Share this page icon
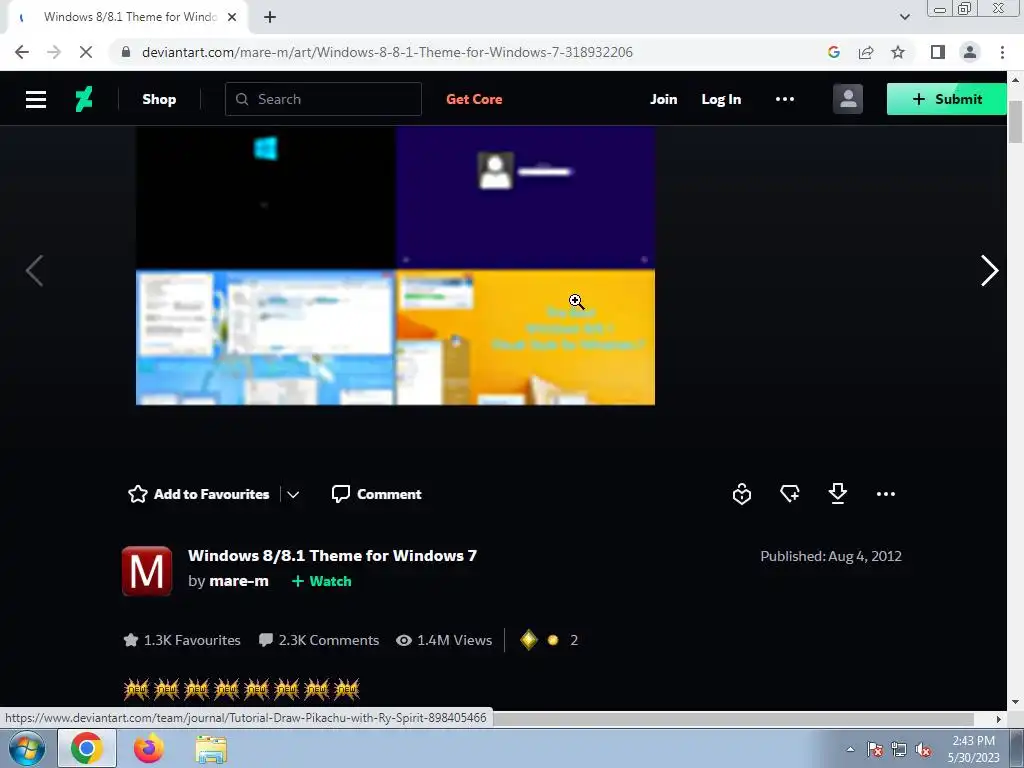This screenshot has height=768, width=1024. pyautogui.click(x=866, y=52)
